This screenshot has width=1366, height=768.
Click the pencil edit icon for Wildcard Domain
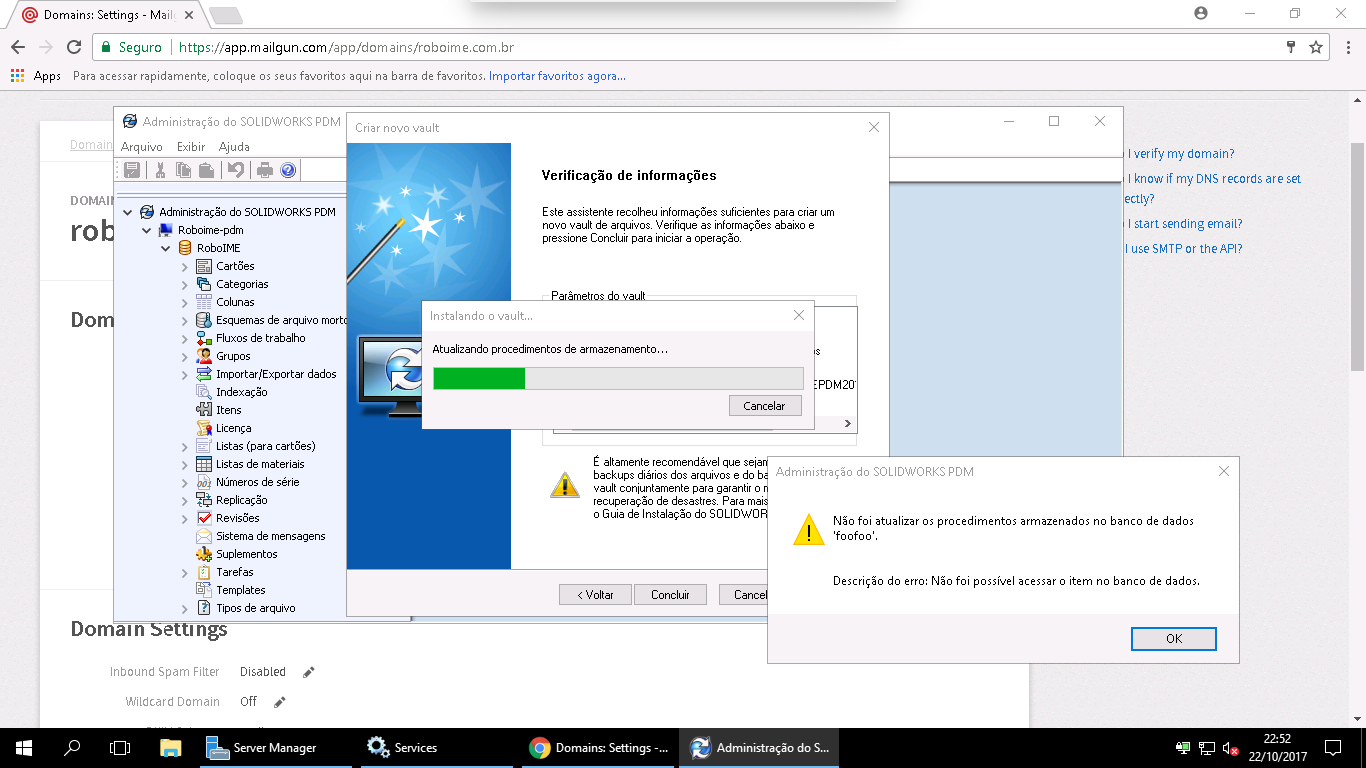[280, 702]
